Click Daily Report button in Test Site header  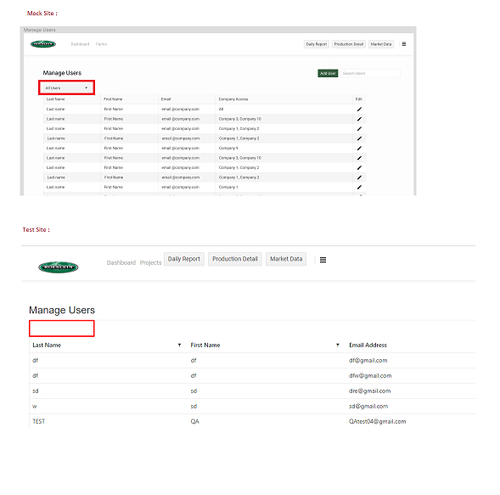[x=184, y=259]
